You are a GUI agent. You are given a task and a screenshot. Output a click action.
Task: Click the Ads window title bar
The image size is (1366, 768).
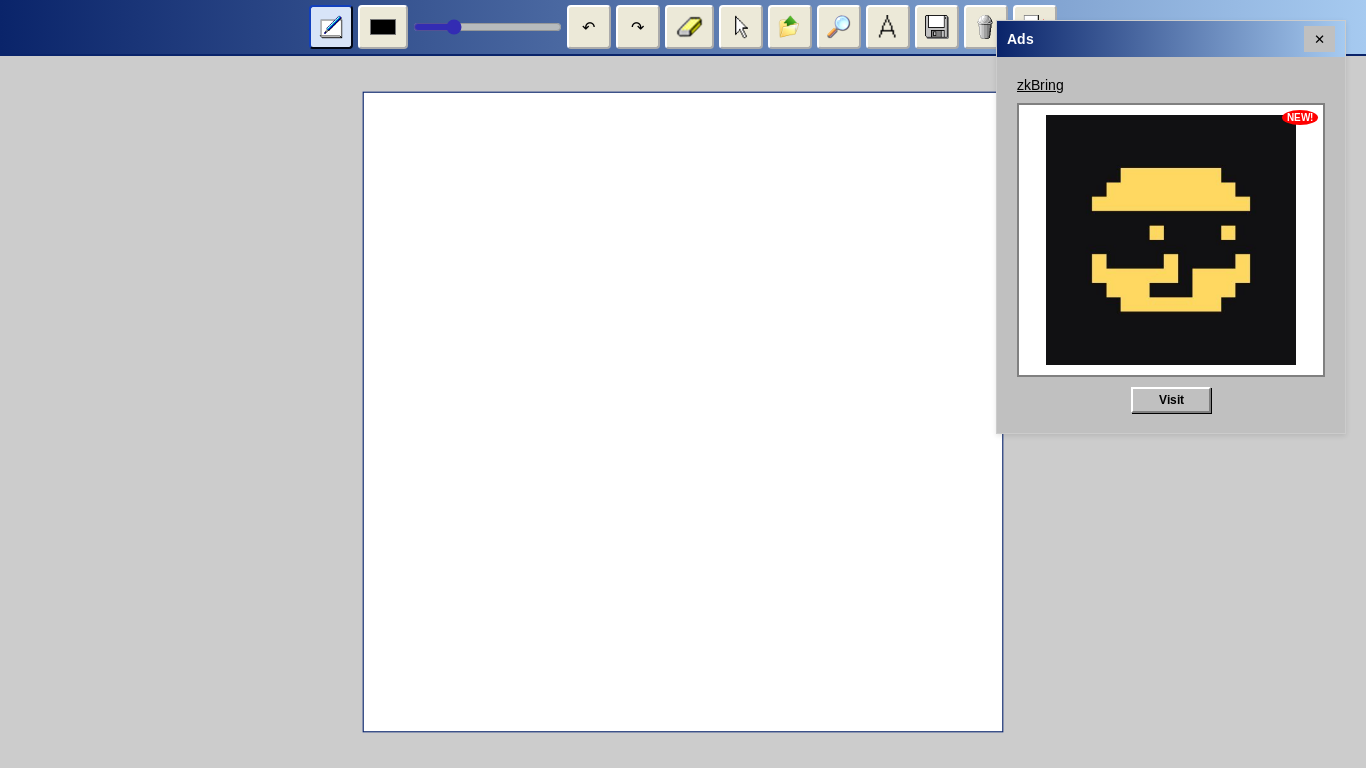pyautogui.click(x=1150, y=39)
